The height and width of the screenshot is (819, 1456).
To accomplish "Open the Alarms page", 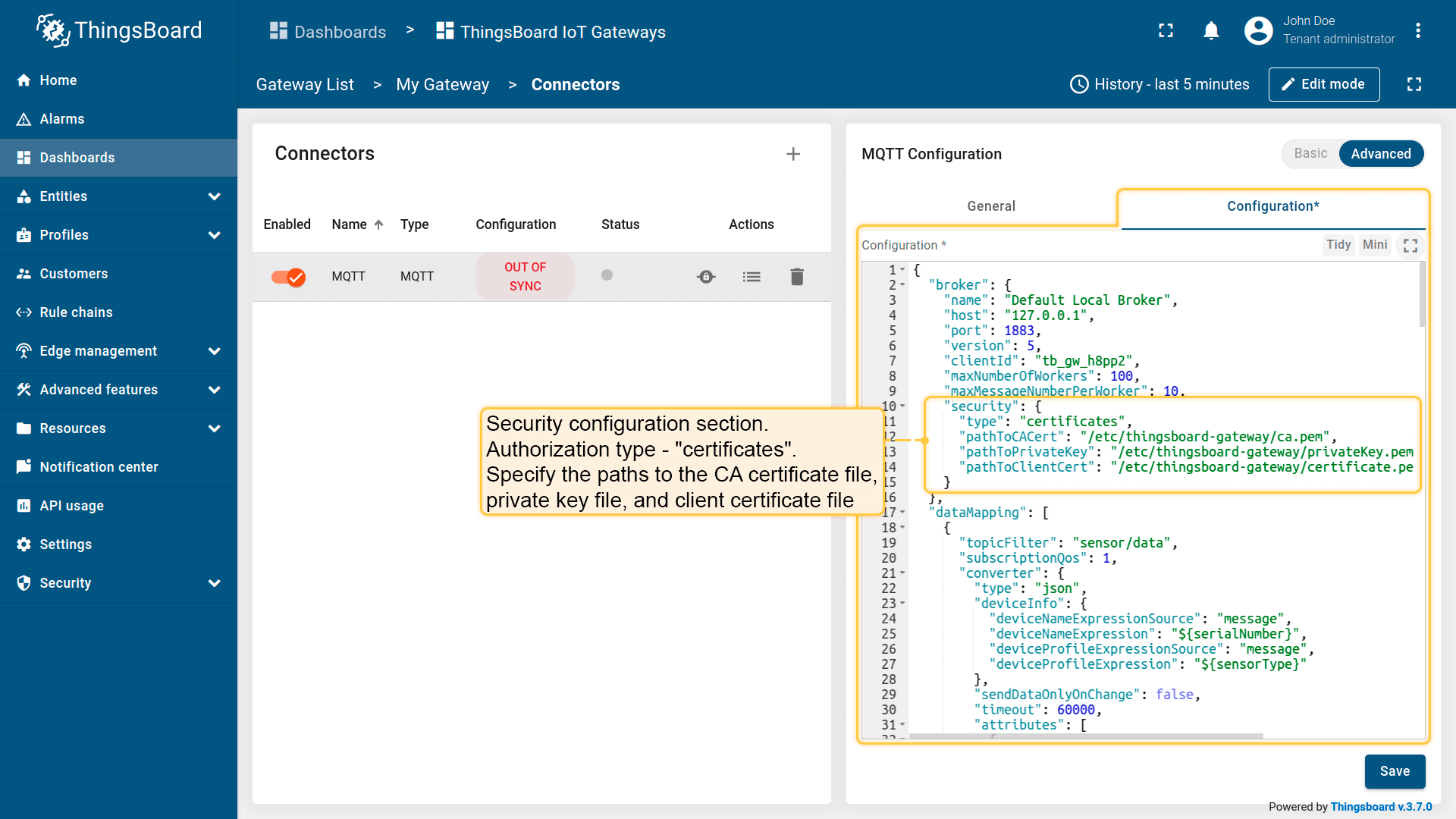I will (x=118, y=119).
